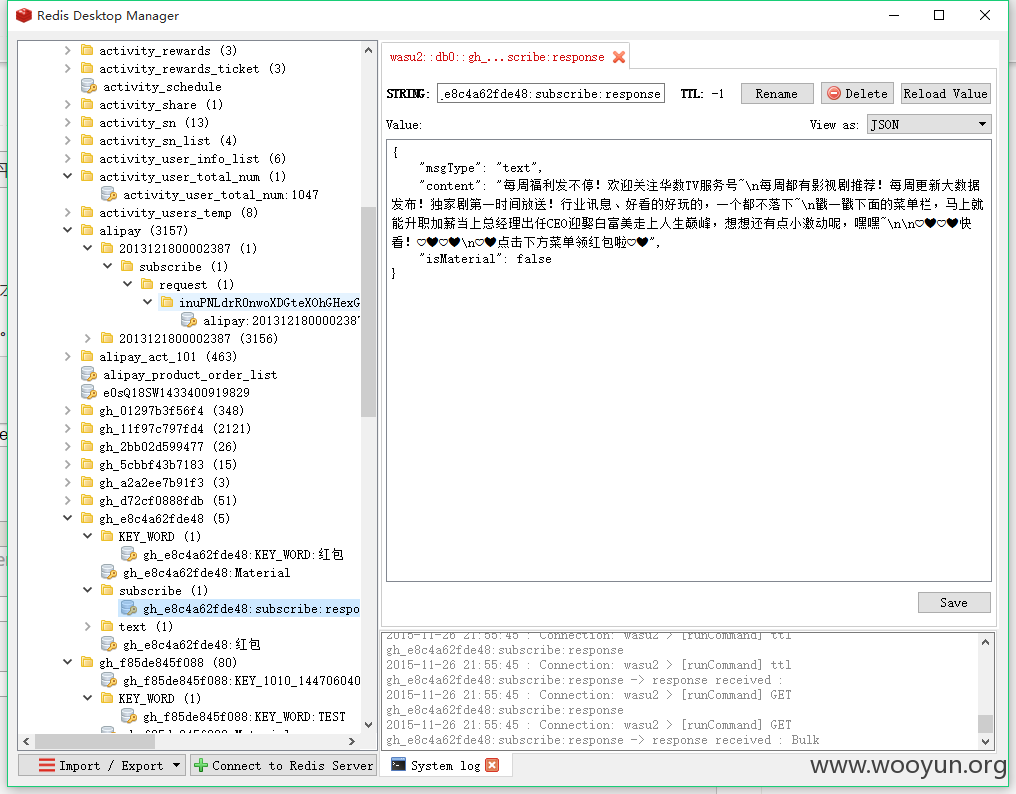
Task: Select gh_f85de845f088:KEY_1010_144706040 key
Action: [x=231, y=680]
